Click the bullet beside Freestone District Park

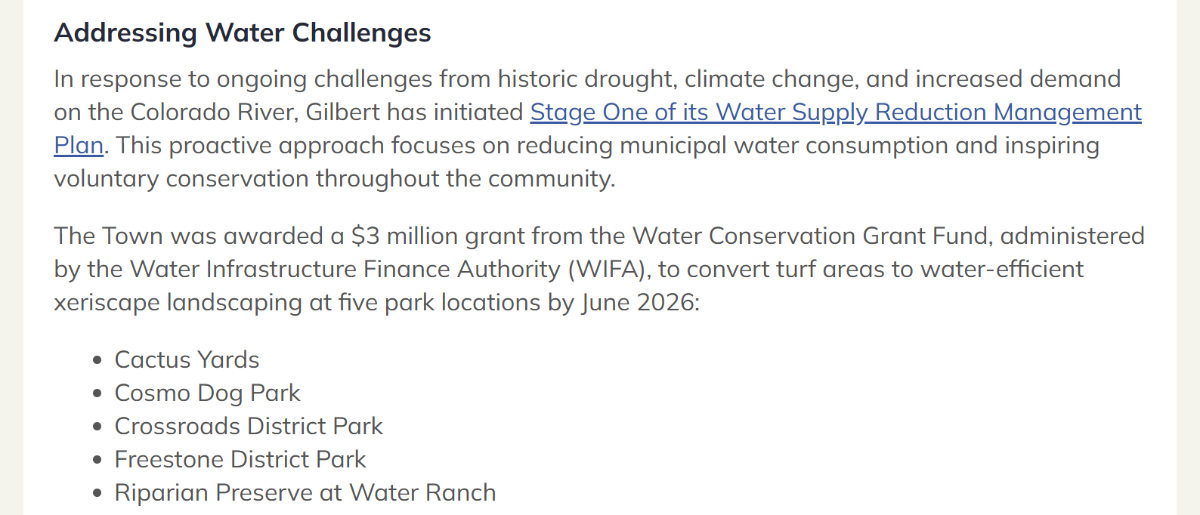[x=97, y=460]
